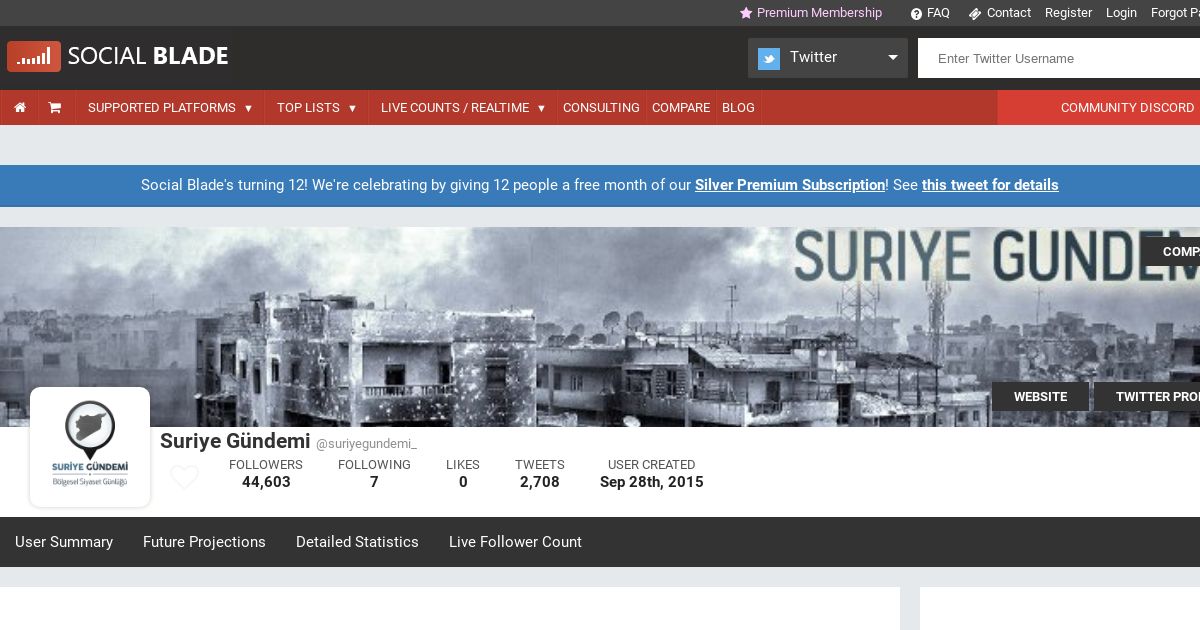
Task: Open the Silver Premium Subscription link
Action: click(790, 185)
